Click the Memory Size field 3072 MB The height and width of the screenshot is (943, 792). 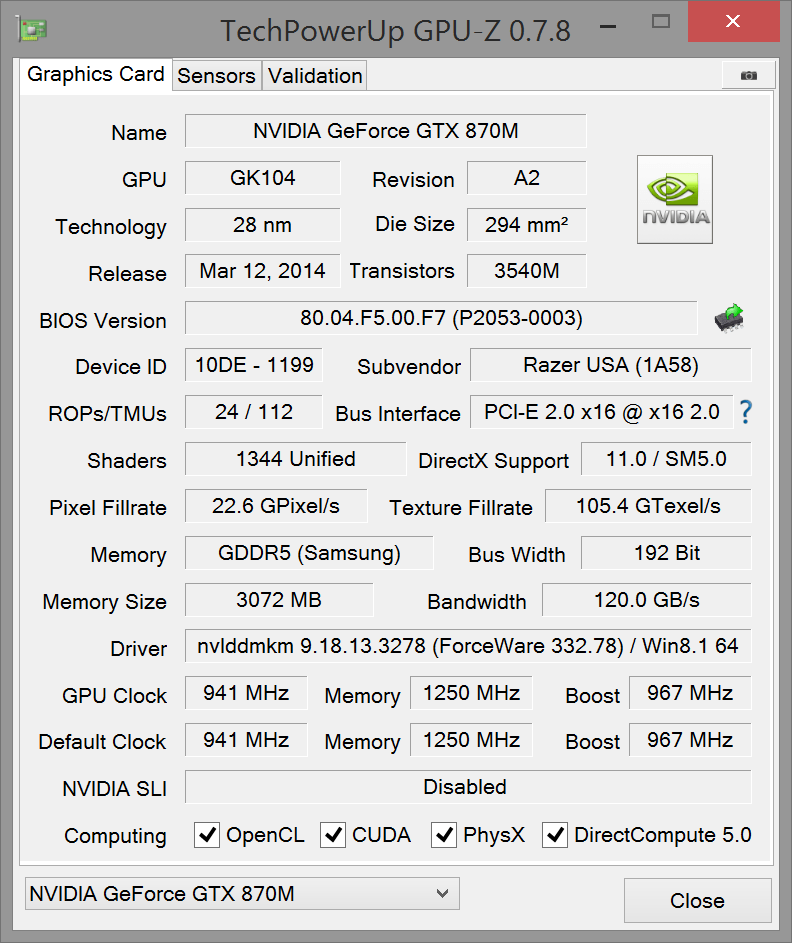tap(279, 600)
